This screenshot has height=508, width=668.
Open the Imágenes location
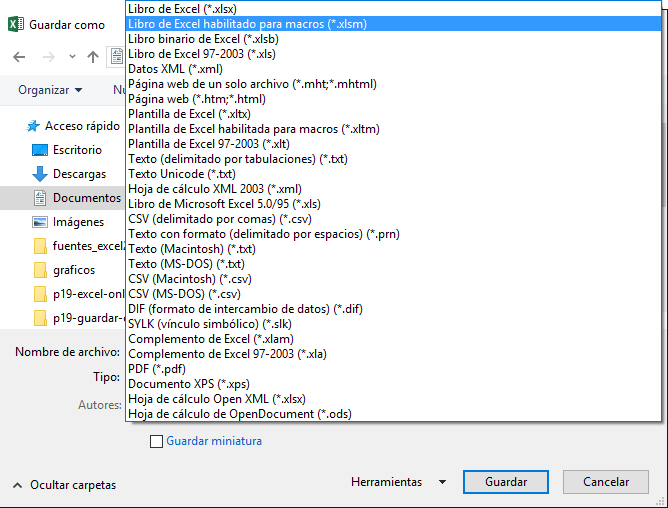point(78,222)
